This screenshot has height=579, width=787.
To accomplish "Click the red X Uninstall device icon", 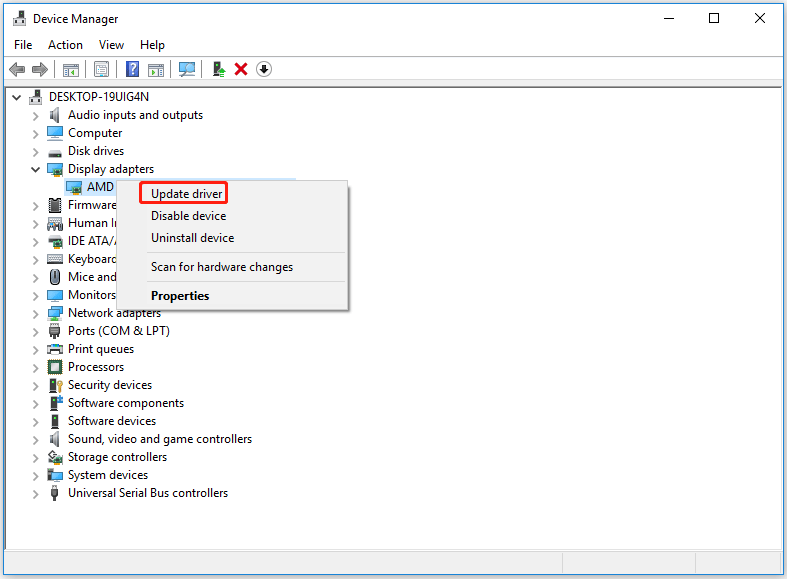I will pyautogui.click(x=241, y=69).
